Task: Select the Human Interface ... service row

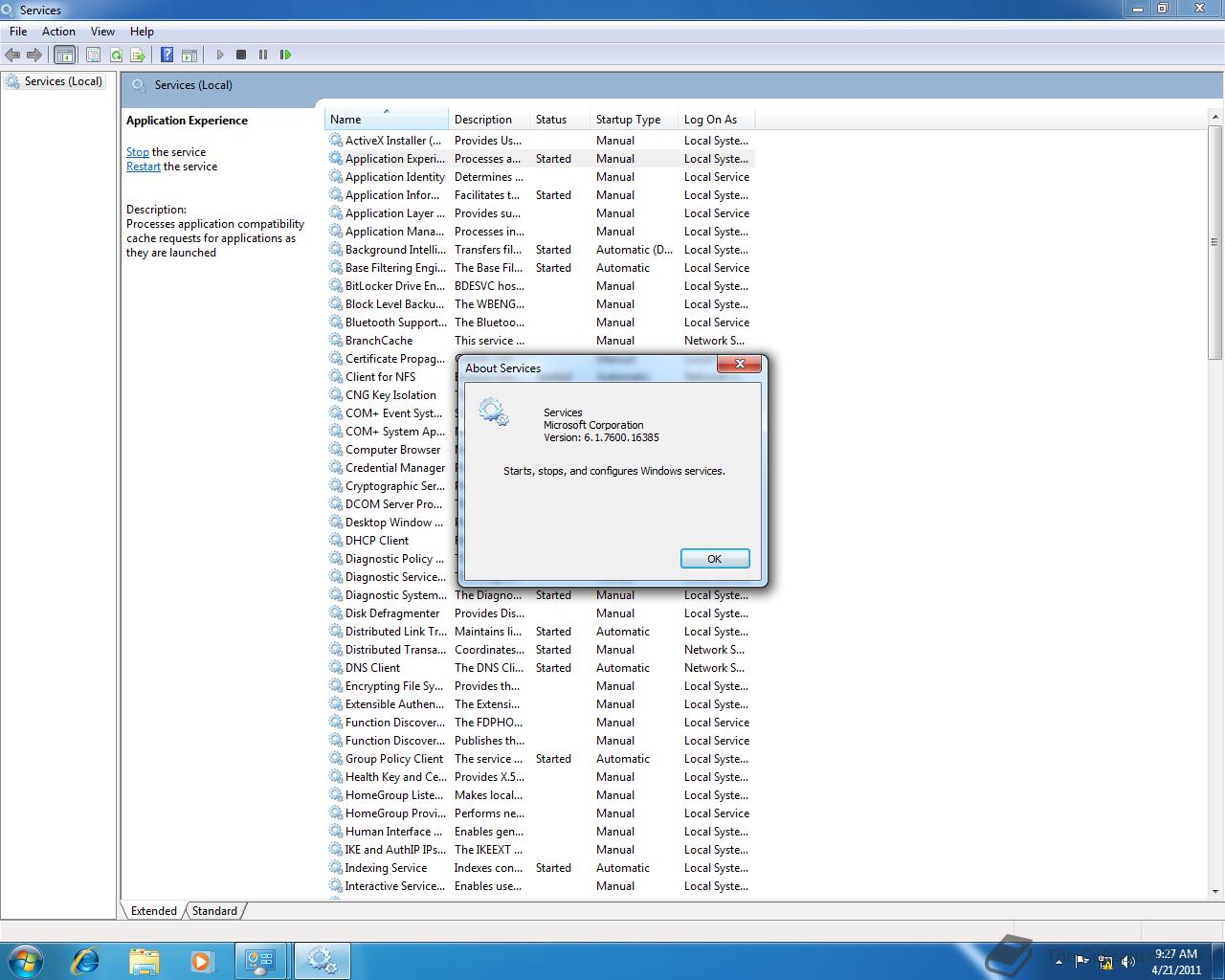Action: coord(541,832)
